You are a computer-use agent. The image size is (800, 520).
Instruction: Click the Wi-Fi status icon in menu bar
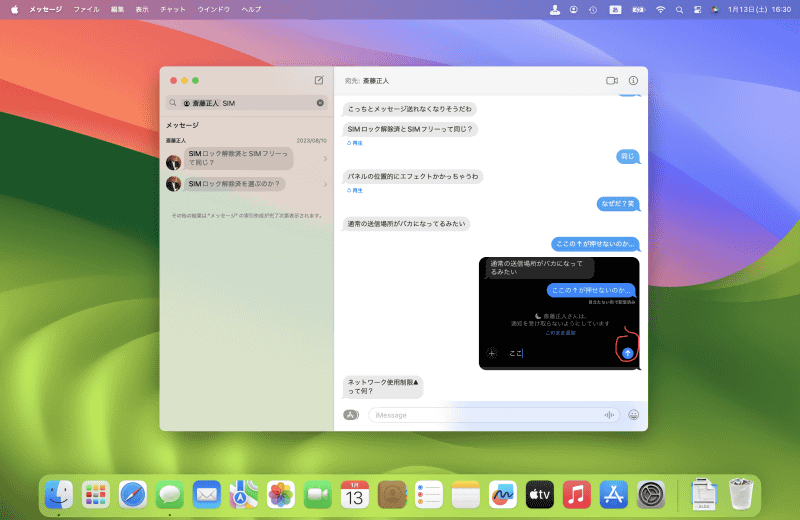click(660, 9)
